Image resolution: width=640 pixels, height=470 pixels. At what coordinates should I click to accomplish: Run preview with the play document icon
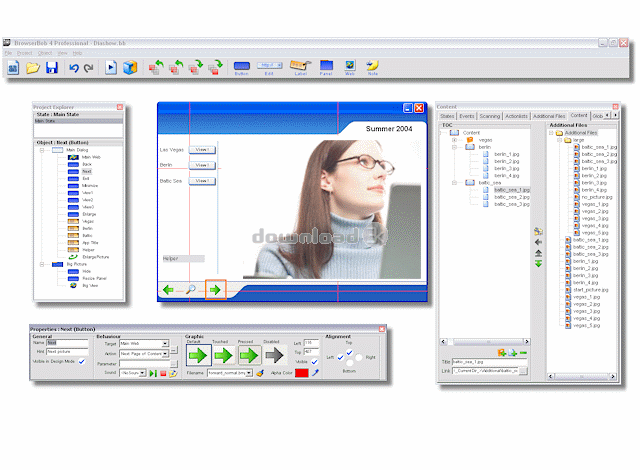click(x=111, y=67)
